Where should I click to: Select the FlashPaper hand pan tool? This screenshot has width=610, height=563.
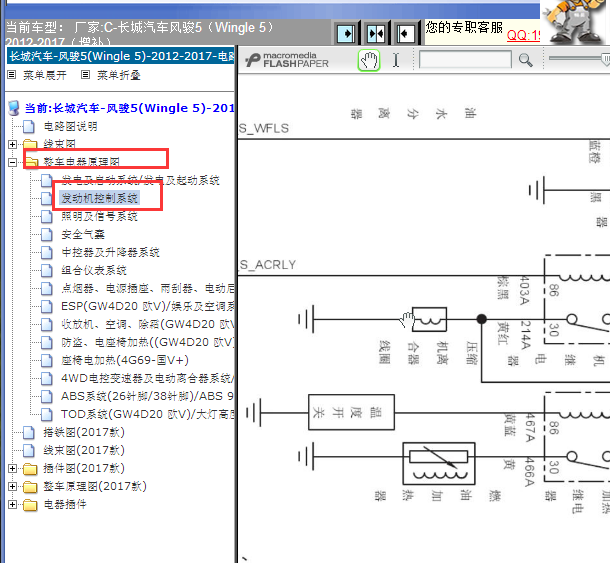[369, 60]
